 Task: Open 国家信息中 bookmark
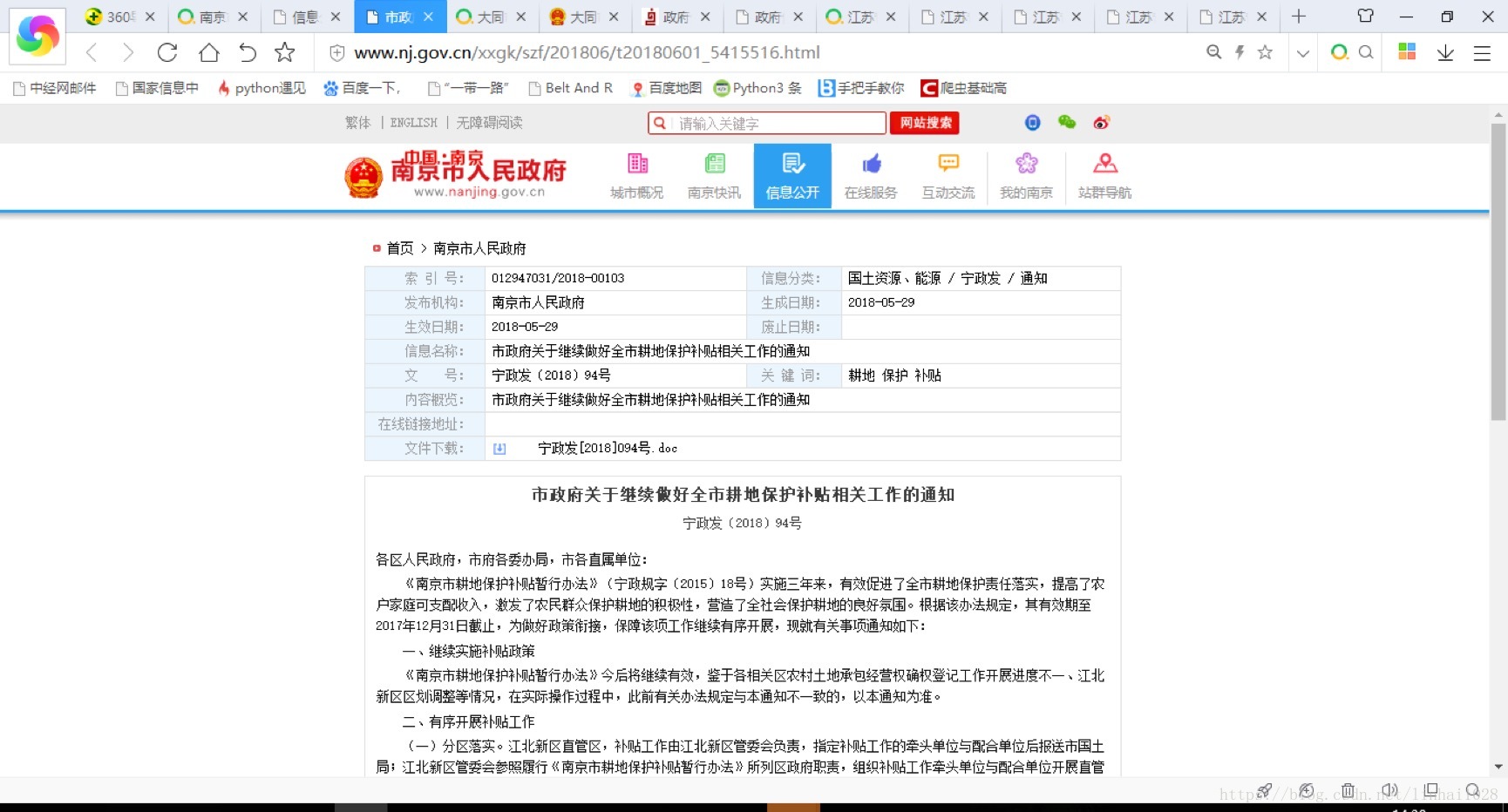158,88
